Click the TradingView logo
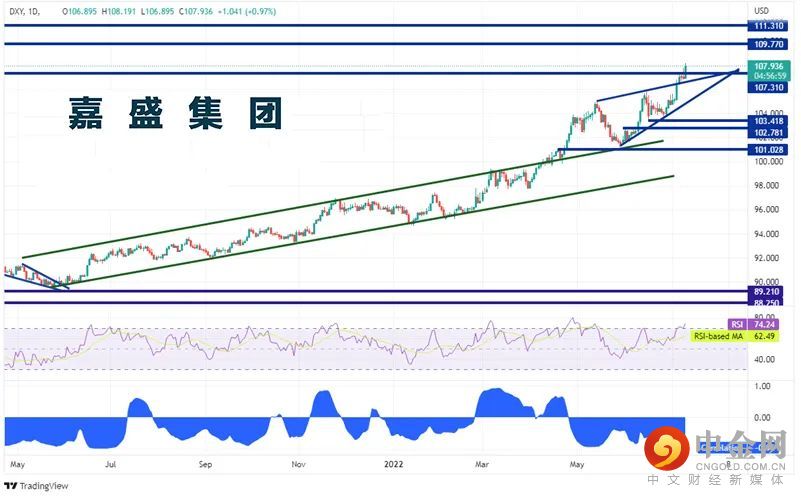This screenshot has height=498, width=801. (x=36, y=486)
